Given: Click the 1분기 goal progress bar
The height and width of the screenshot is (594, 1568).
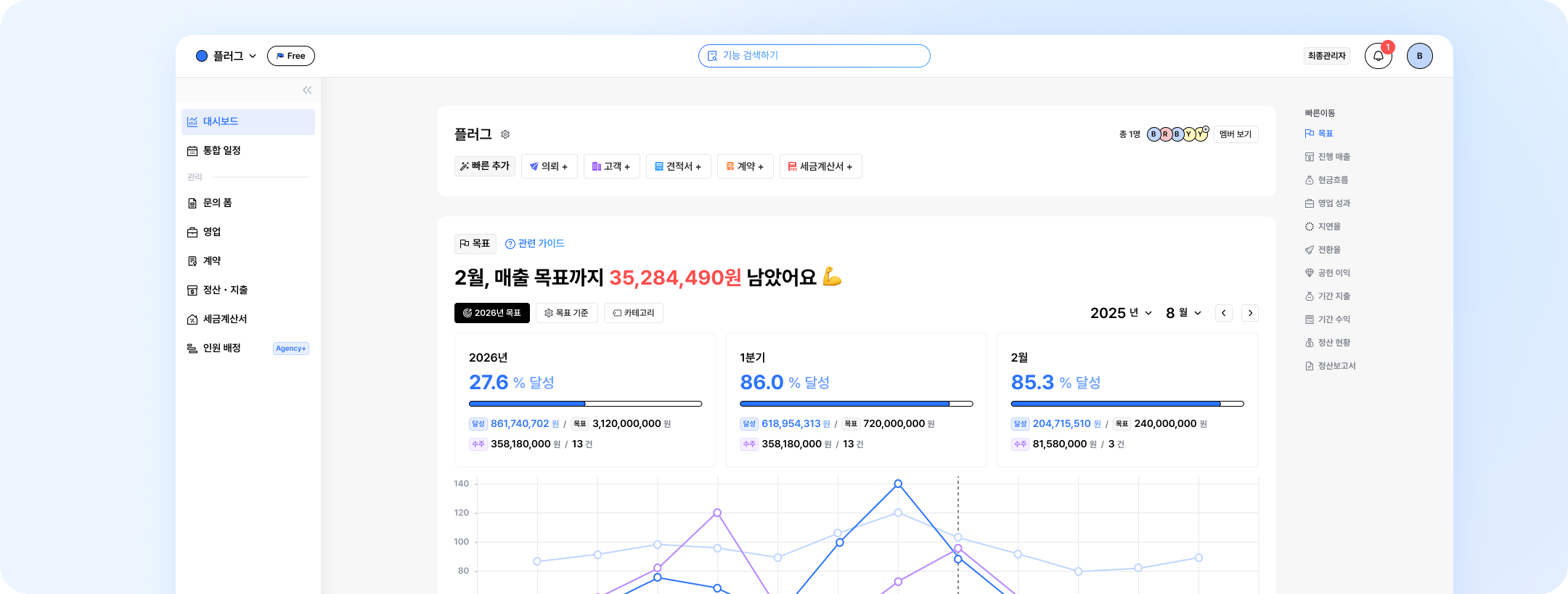Looking at the screenshot, I should pos(857,404).
